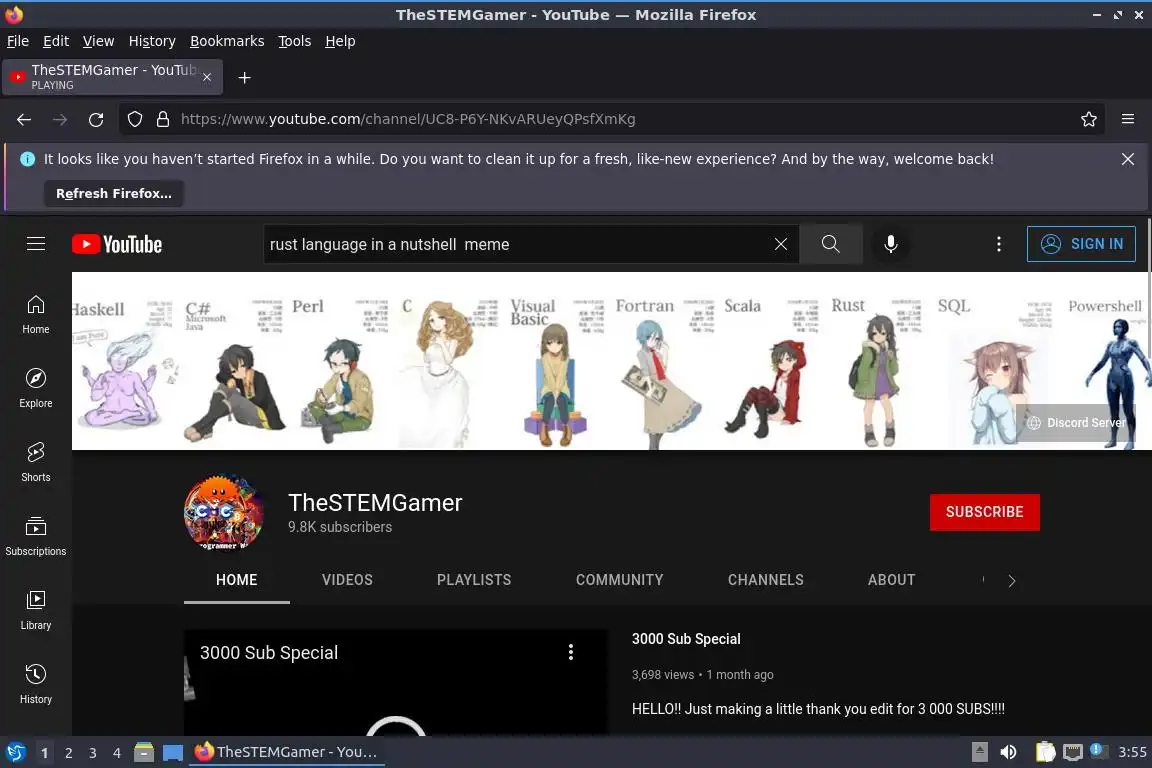Select the TheSTEMGamer taskbar window entry
Viewport: 1152px width, 768px height.
coord(287,752)
